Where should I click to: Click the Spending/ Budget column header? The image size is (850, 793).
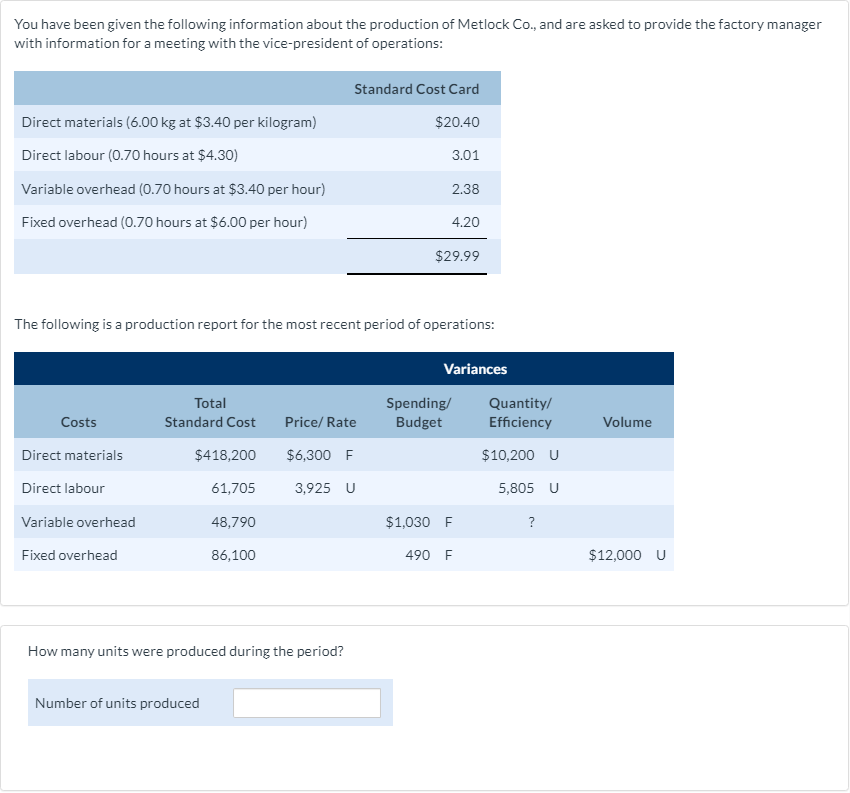pos(418,413)
